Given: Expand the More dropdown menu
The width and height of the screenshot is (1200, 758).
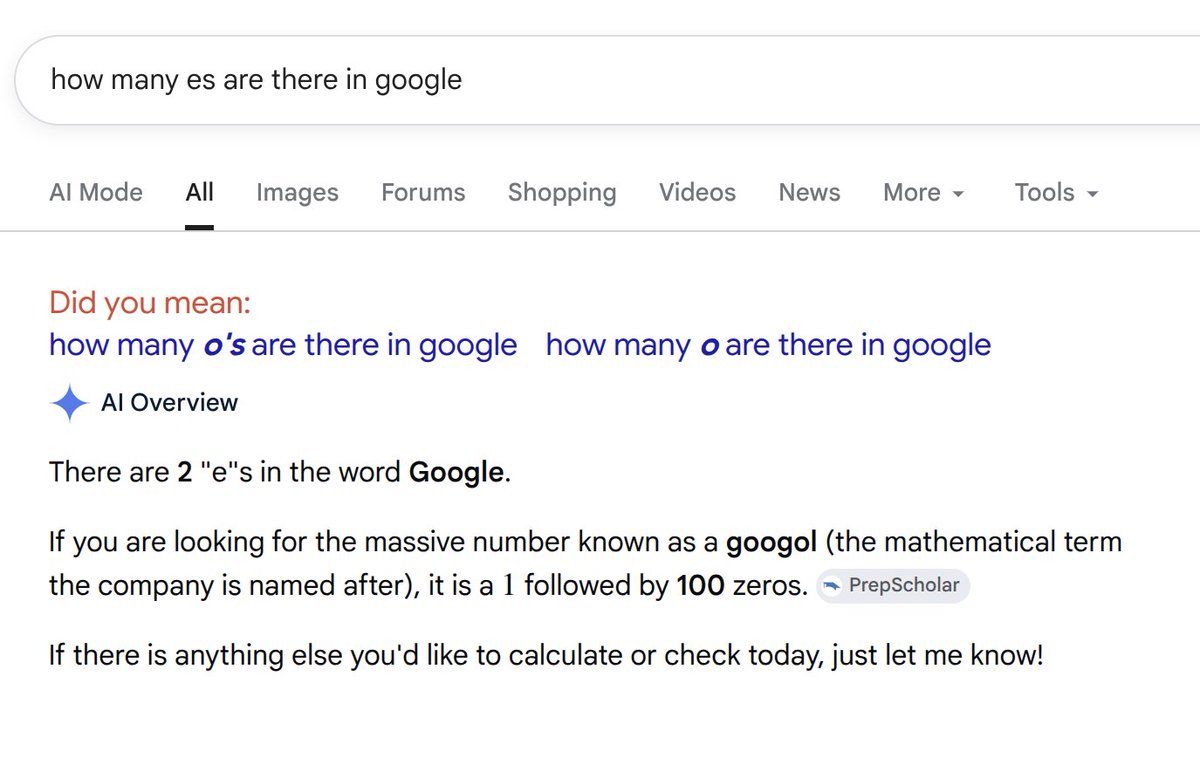Looking at the screenshot, I should [923, 192].
